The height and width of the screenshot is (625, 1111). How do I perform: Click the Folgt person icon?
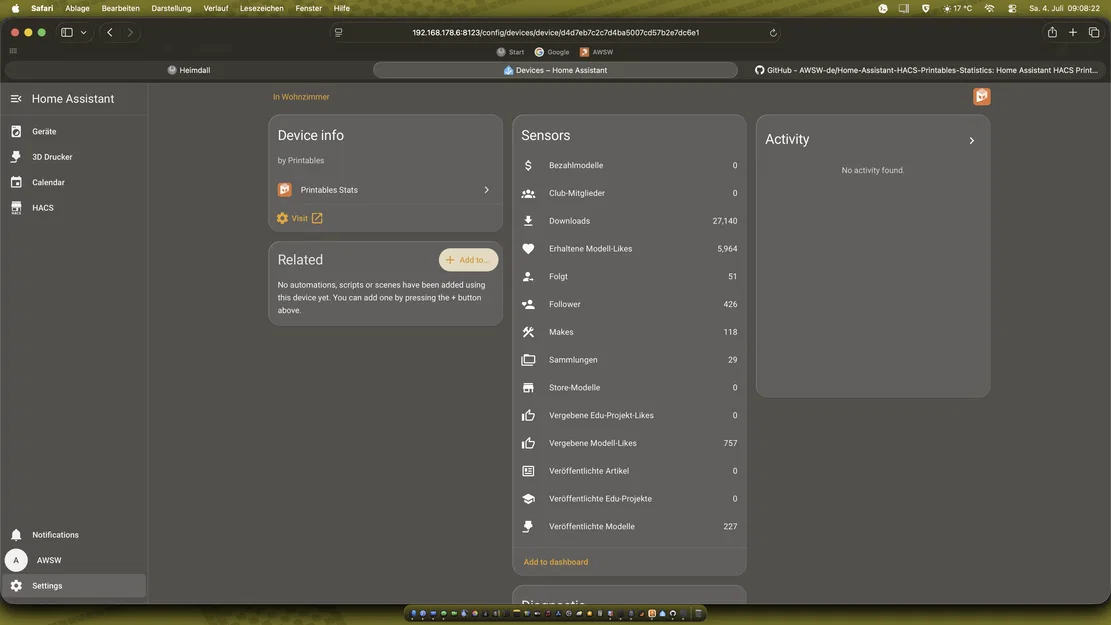528,277
